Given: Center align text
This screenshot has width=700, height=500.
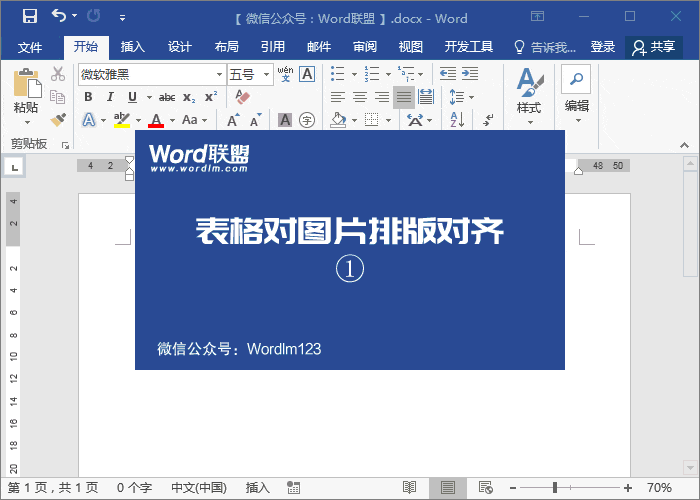Looking at the screenshot, I should [x=360, y=97].
